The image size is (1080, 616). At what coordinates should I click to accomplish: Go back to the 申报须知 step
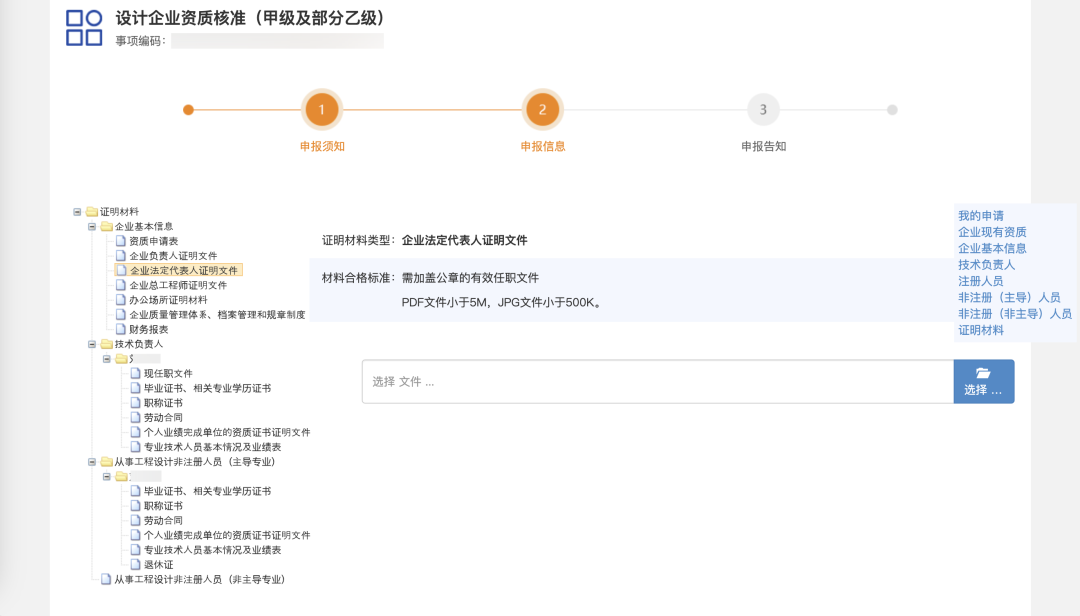point(322,110)
